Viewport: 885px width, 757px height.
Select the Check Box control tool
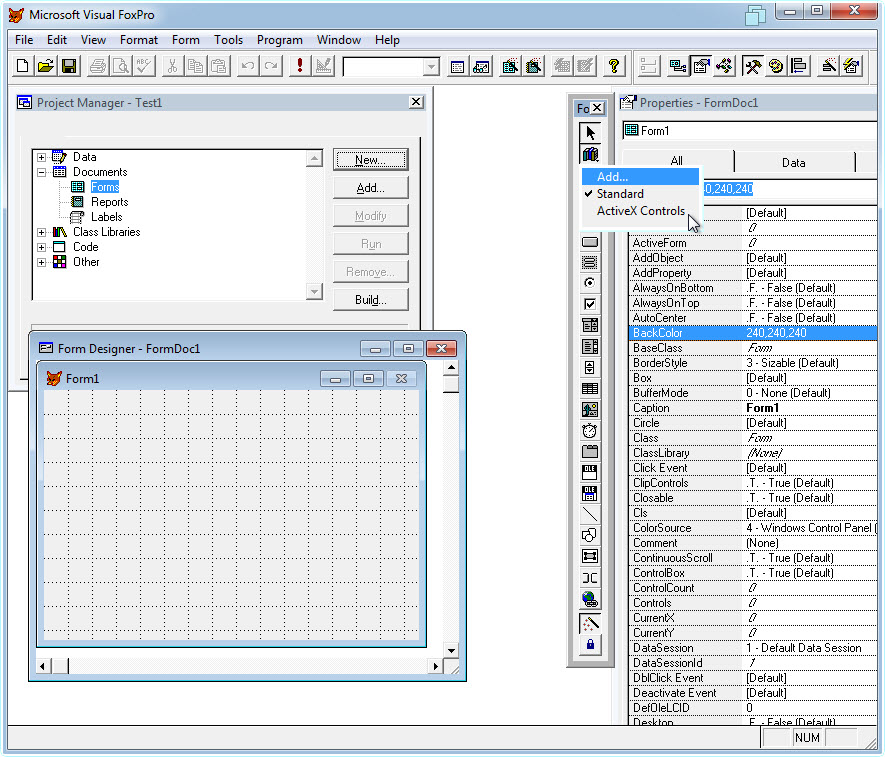coord(590,304)
